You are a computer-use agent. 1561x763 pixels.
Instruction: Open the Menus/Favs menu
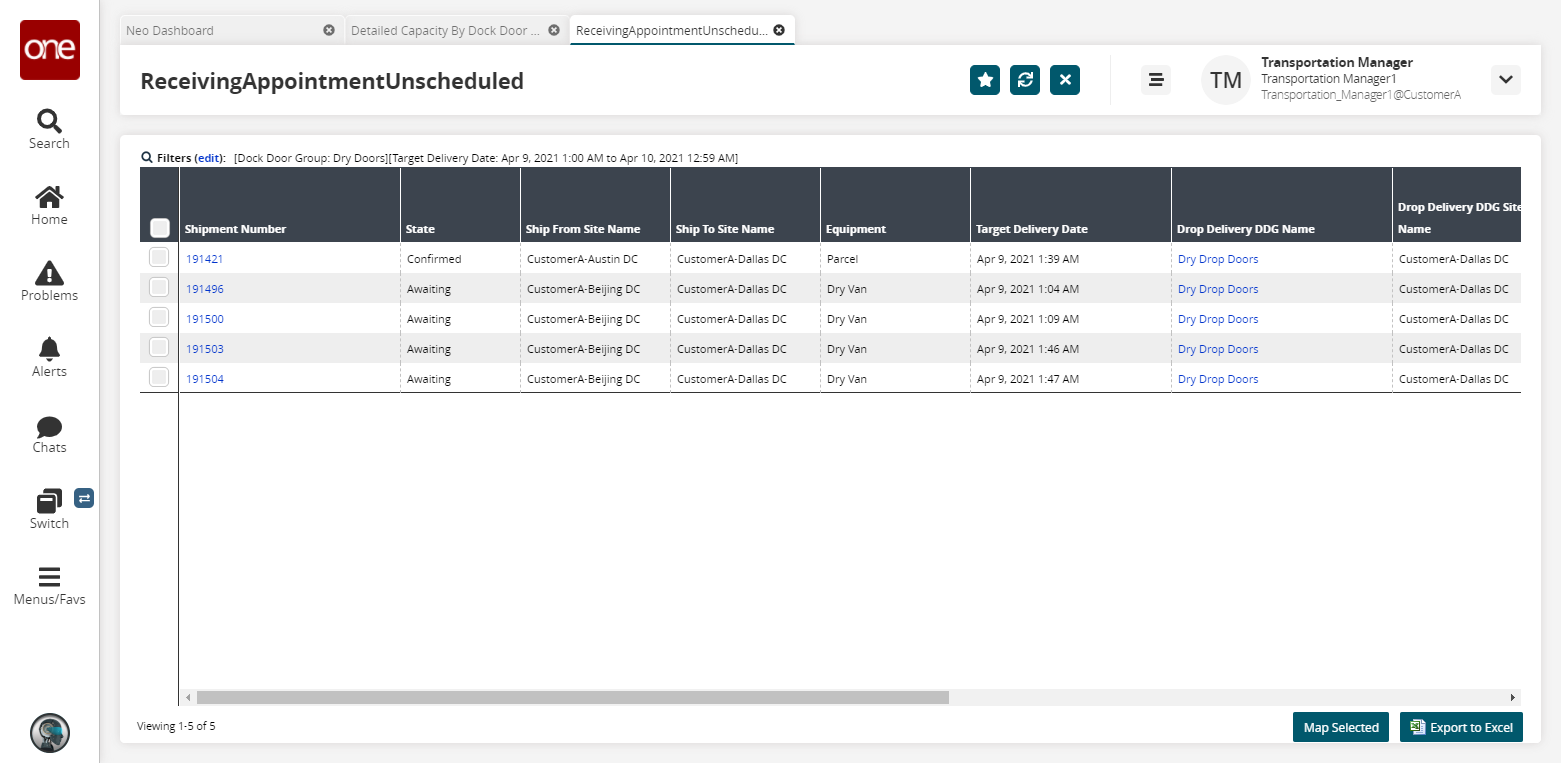pos(49,586)
